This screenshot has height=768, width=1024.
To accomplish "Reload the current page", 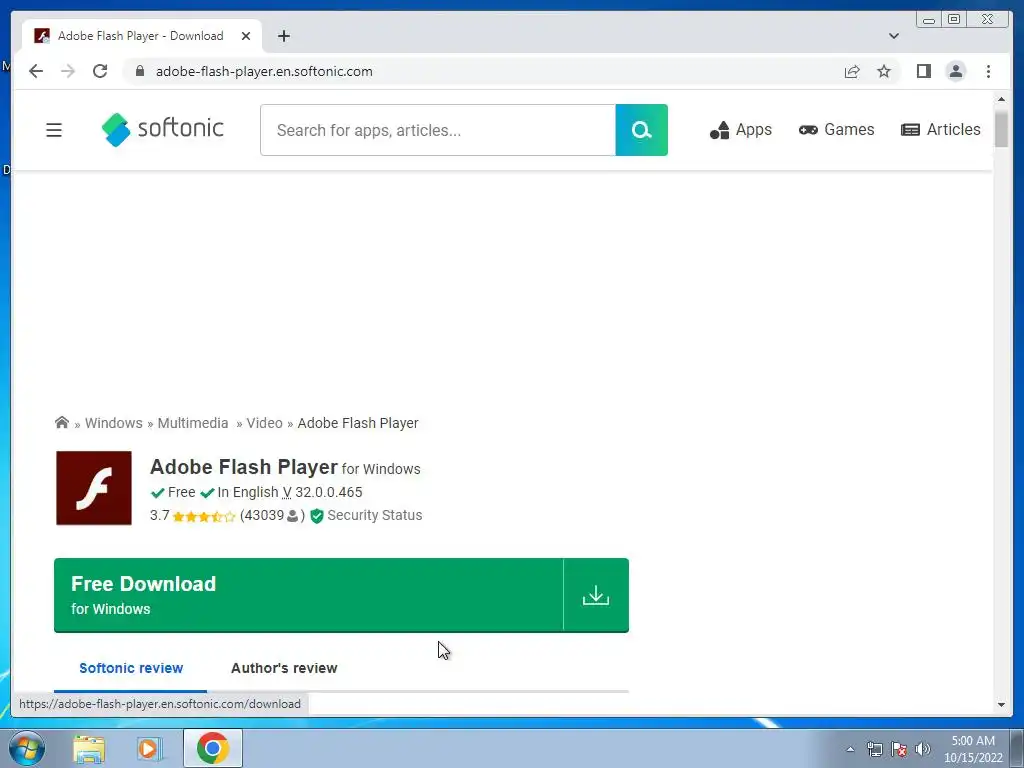I will (100, 71).
